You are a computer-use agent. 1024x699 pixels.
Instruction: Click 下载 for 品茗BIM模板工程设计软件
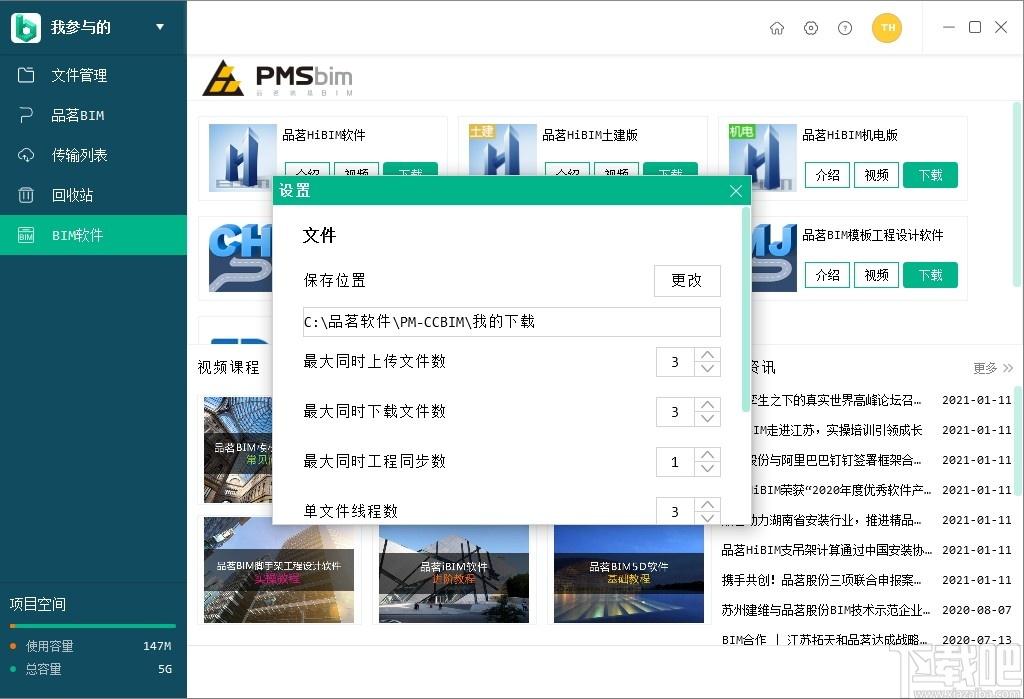pos(930,275)
